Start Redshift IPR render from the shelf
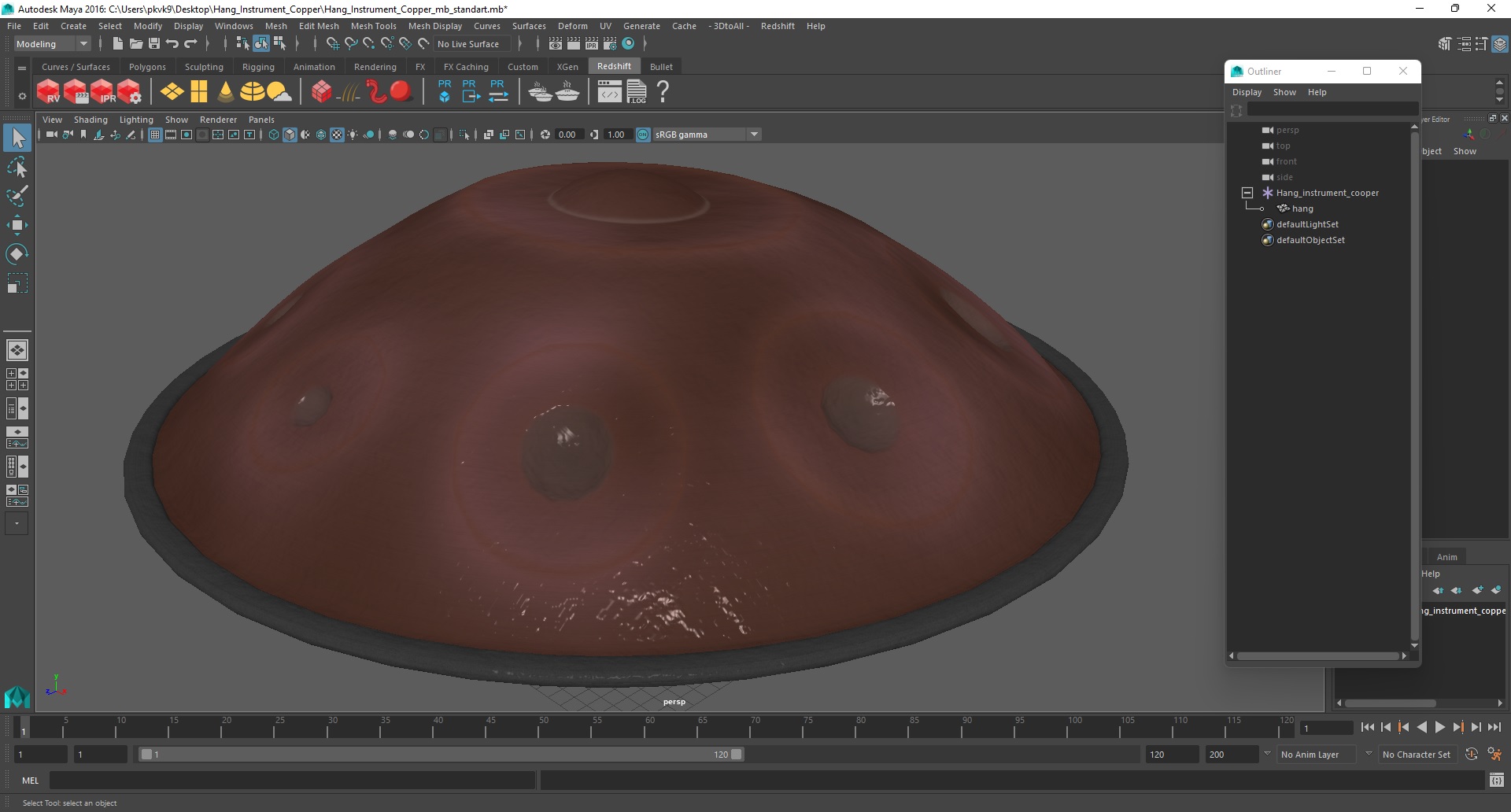The height and width of the screenshot is (812, 1511). 102,92
